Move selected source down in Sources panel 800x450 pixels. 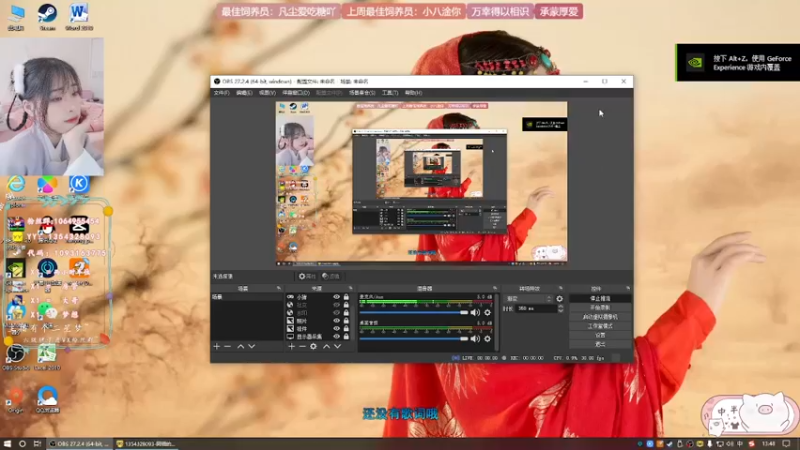[x=337, y=346]
